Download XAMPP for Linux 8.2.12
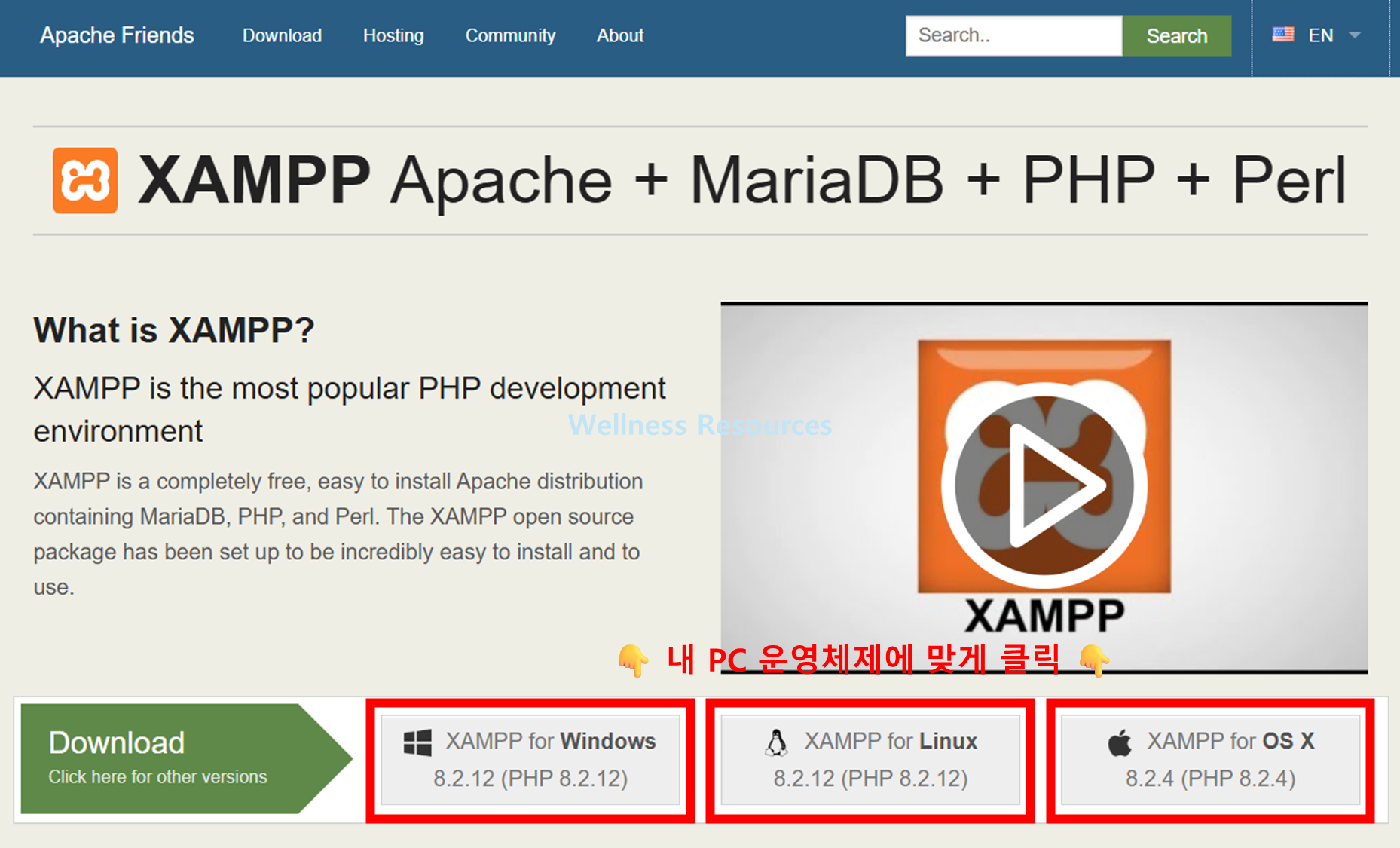Viewport: 1400px width, 848px height. pos(870,759)
